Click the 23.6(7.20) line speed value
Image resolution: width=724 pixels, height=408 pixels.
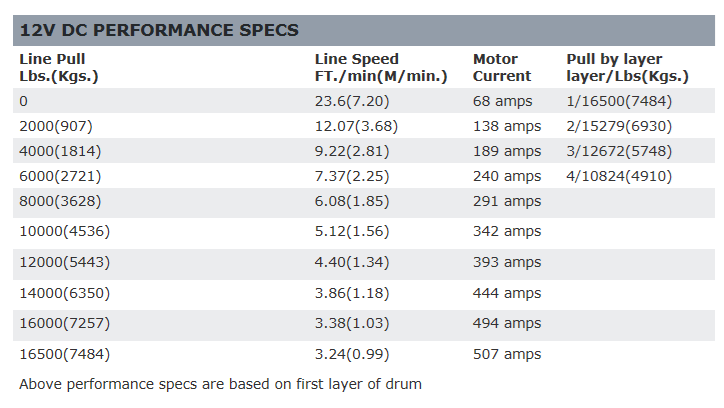(x=352, y=101)
